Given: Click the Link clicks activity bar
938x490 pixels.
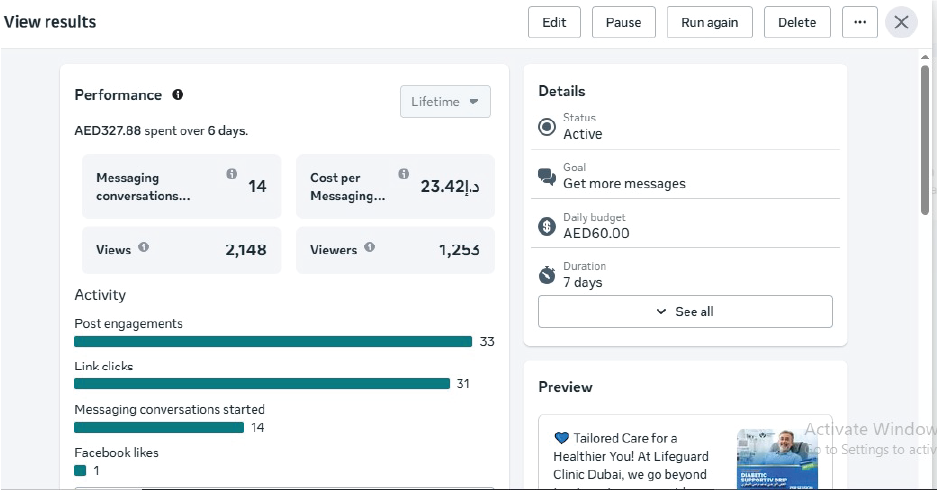Looking at the screenshot, I should tap(262, 384).
